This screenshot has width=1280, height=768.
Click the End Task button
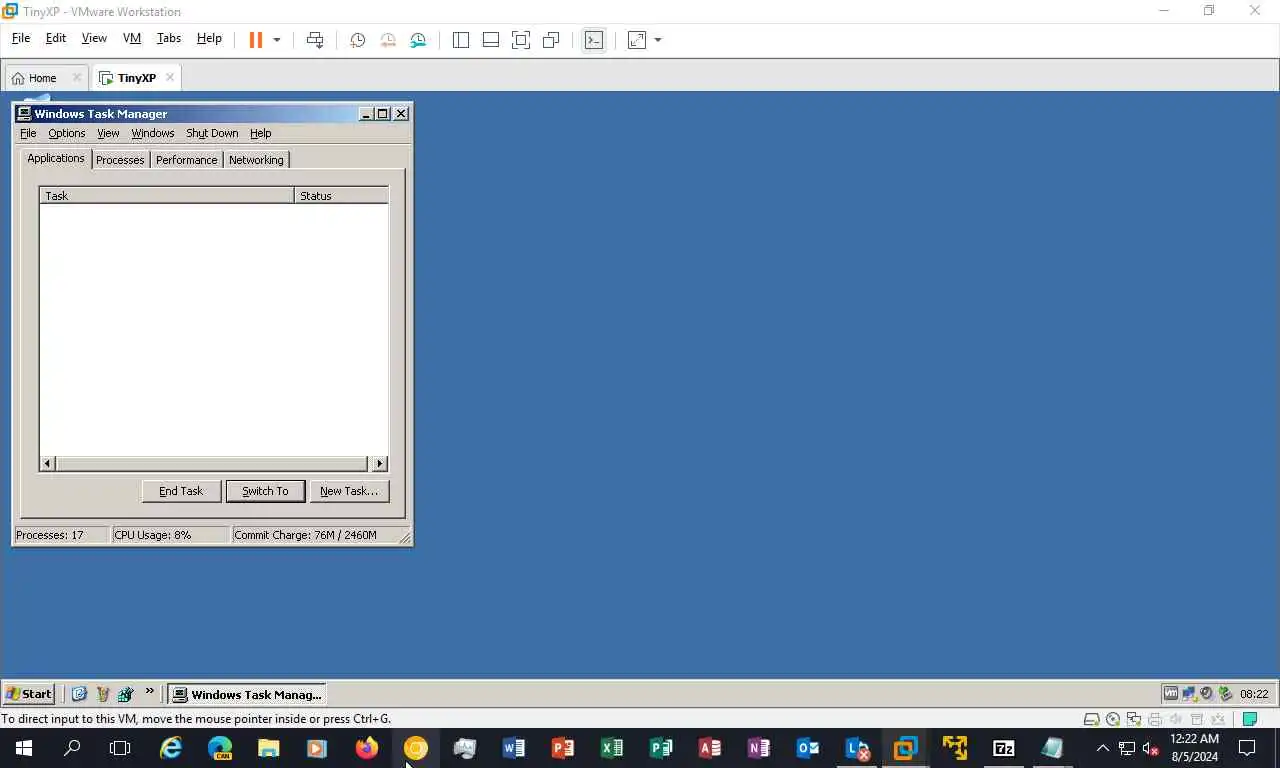coord(181,491)
